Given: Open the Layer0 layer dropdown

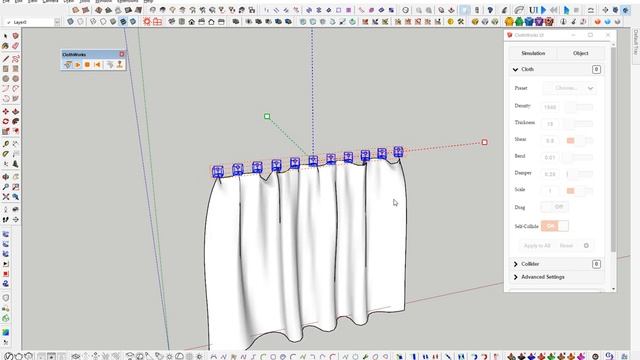Looking at the screenshot, I should tap(57, 22).
